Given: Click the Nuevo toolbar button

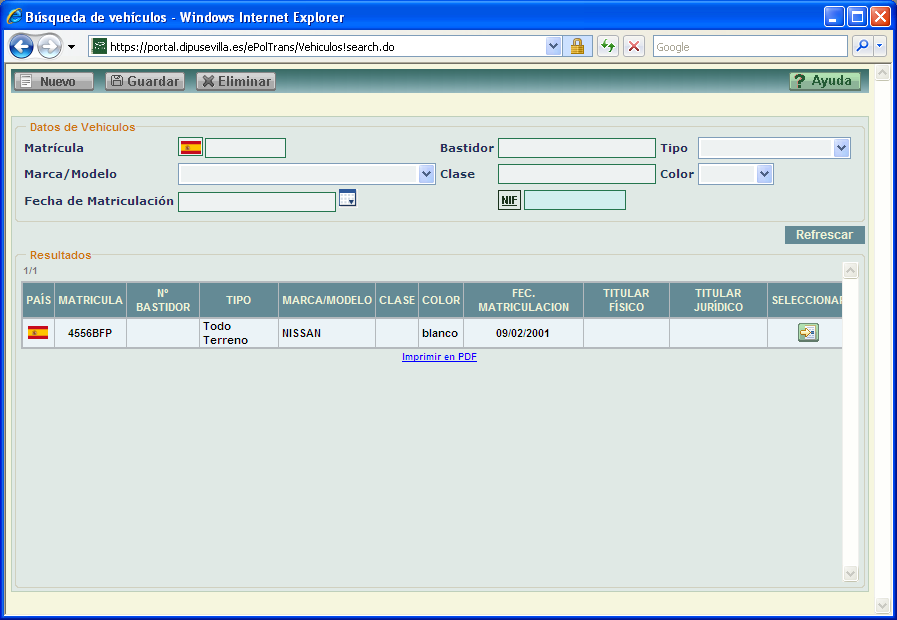Looking at the screenshot, I should [x=53, y=81].
